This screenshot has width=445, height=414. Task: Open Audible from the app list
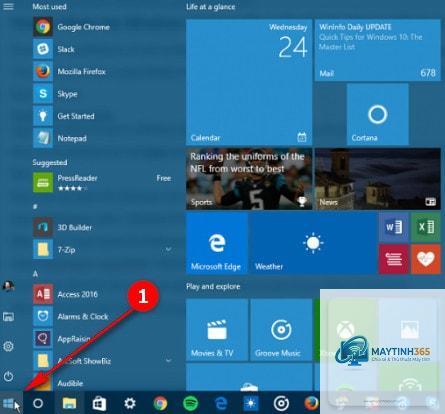point(103,383)
